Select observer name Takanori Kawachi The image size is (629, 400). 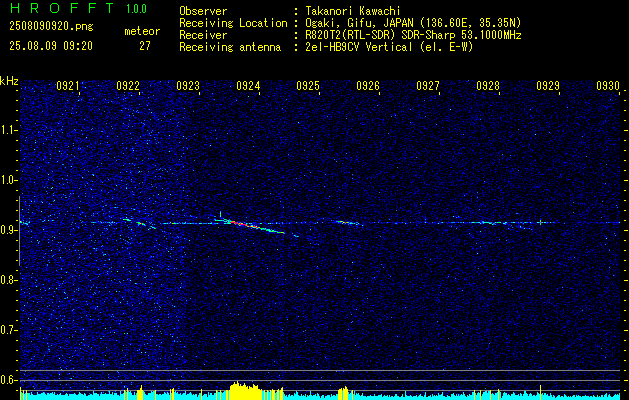[x=353, y=11]
